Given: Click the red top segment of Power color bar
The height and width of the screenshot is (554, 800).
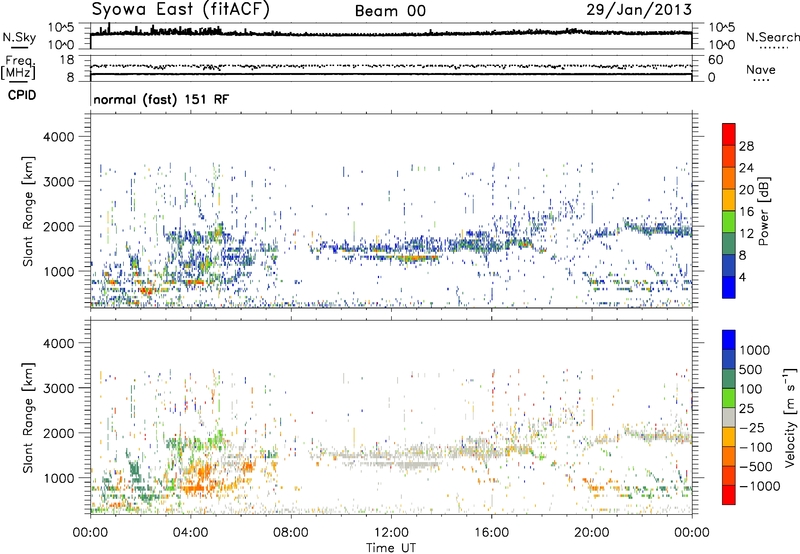Looking at the screenshot, I should tap(729, 135).
